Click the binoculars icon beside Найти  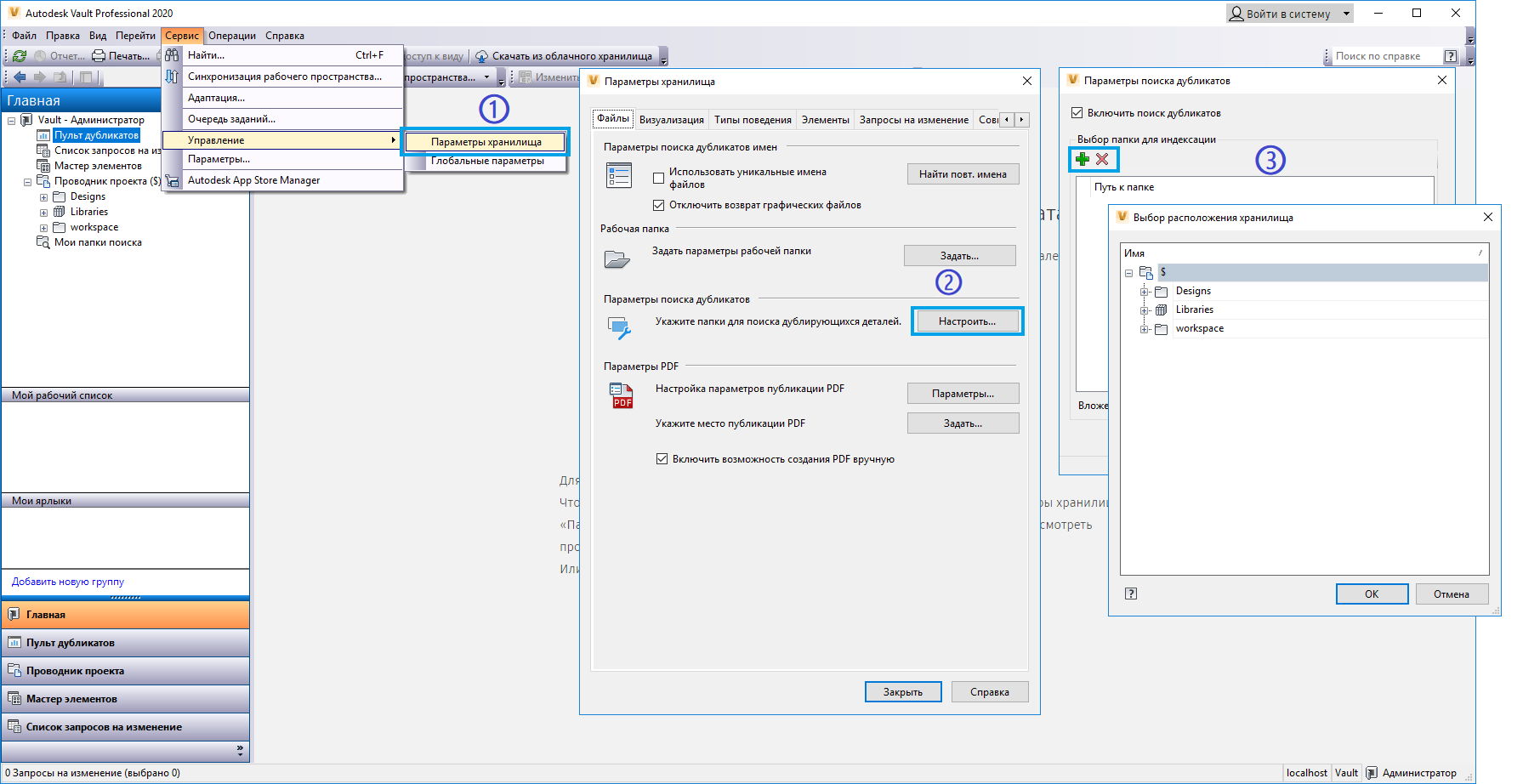pos(172,55)
